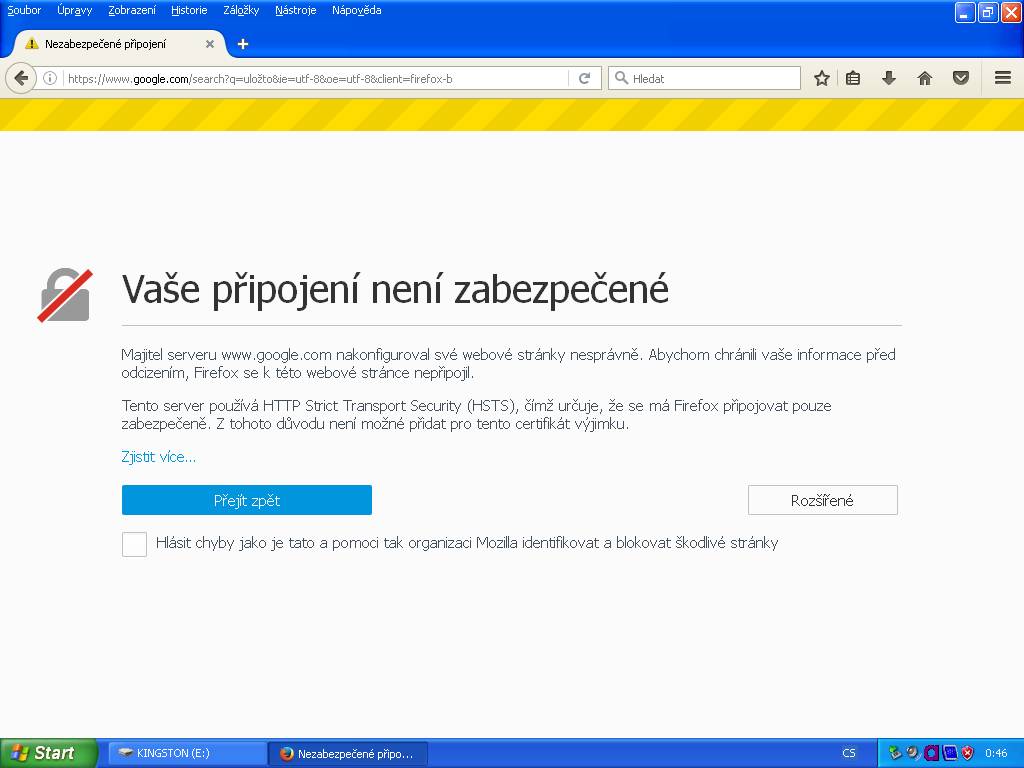Click the heading Vaše připojení není zabezpečené
The image size is (1024, 768).
pyautogui.click(x=395, y=289)
